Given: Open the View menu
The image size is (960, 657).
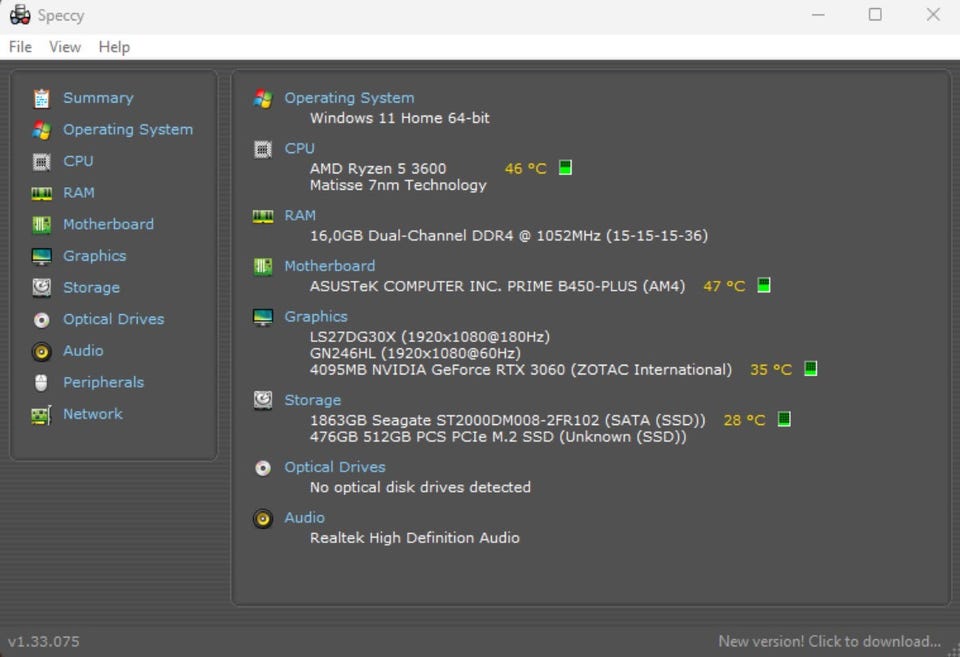Looking at the screenshot, I should coord(65,47).
